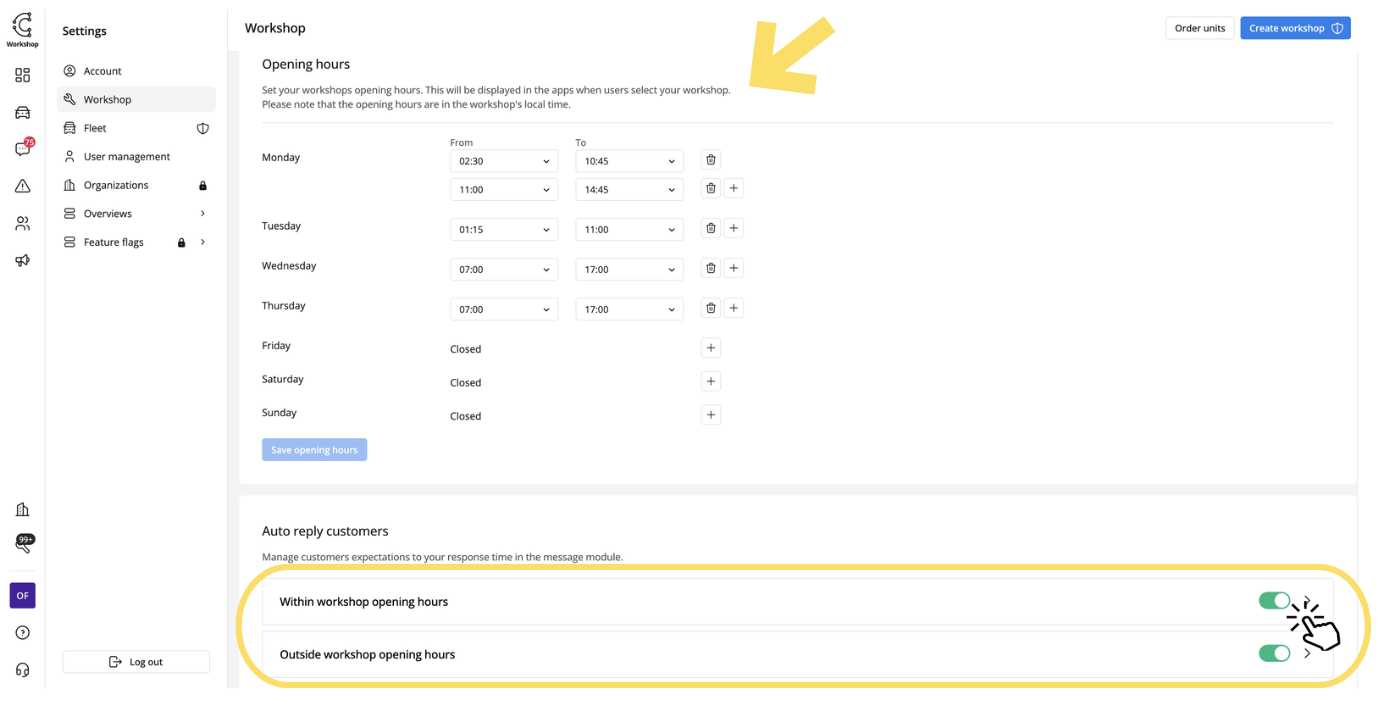Open messages chat icon with red badge
The width and height of the screenshot is (1382, 708).
(22, 149)
